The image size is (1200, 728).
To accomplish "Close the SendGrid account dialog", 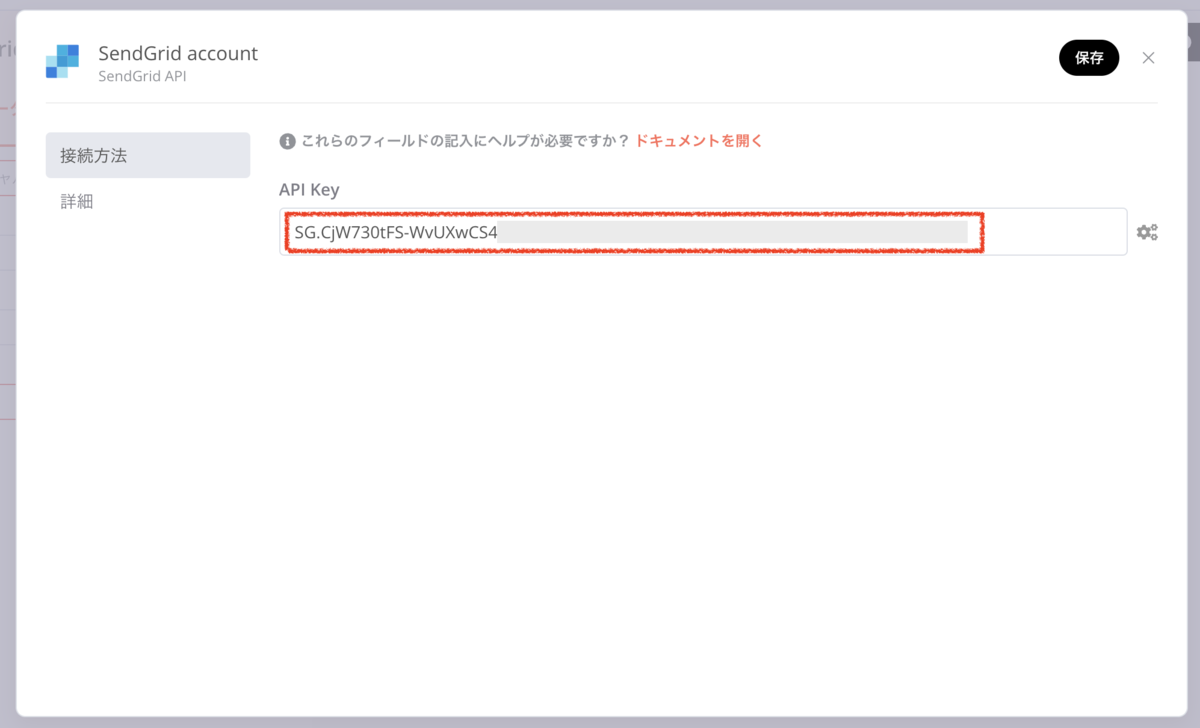I will [1148, 58].
